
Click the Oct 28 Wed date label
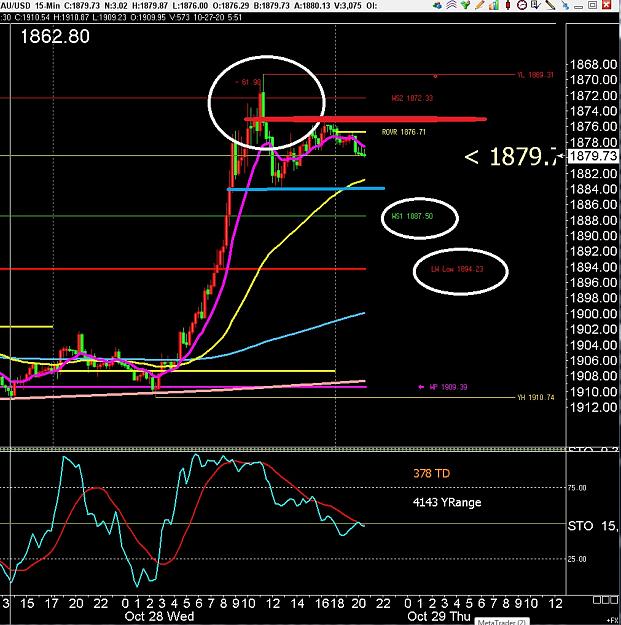(x=159, y=616)
